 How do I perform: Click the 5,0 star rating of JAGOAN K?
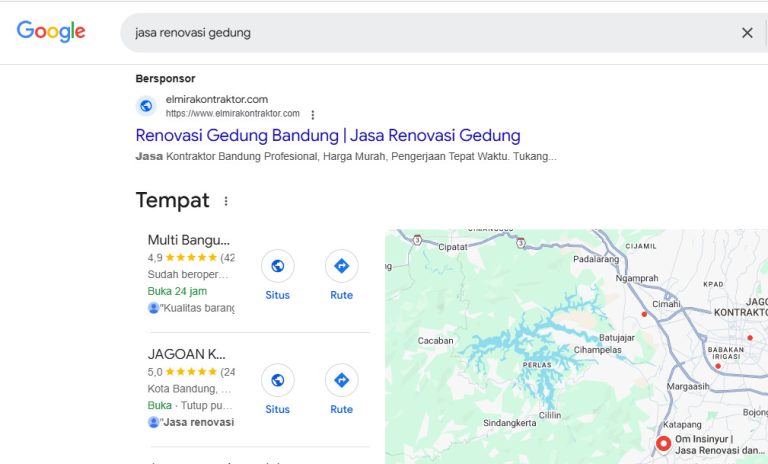click(191, 372)
